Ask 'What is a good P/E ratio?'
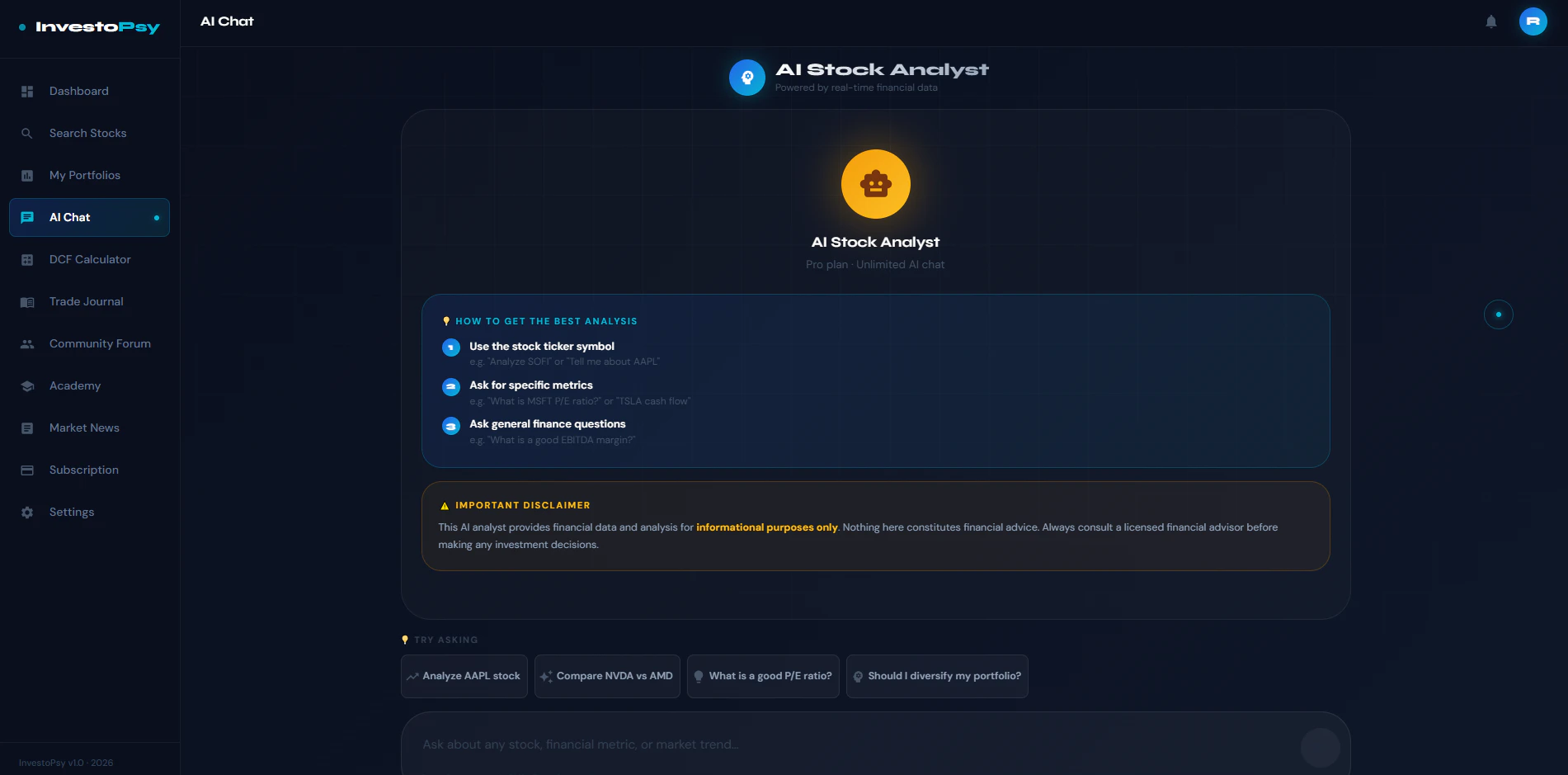1568x775 pixels. 763,677
